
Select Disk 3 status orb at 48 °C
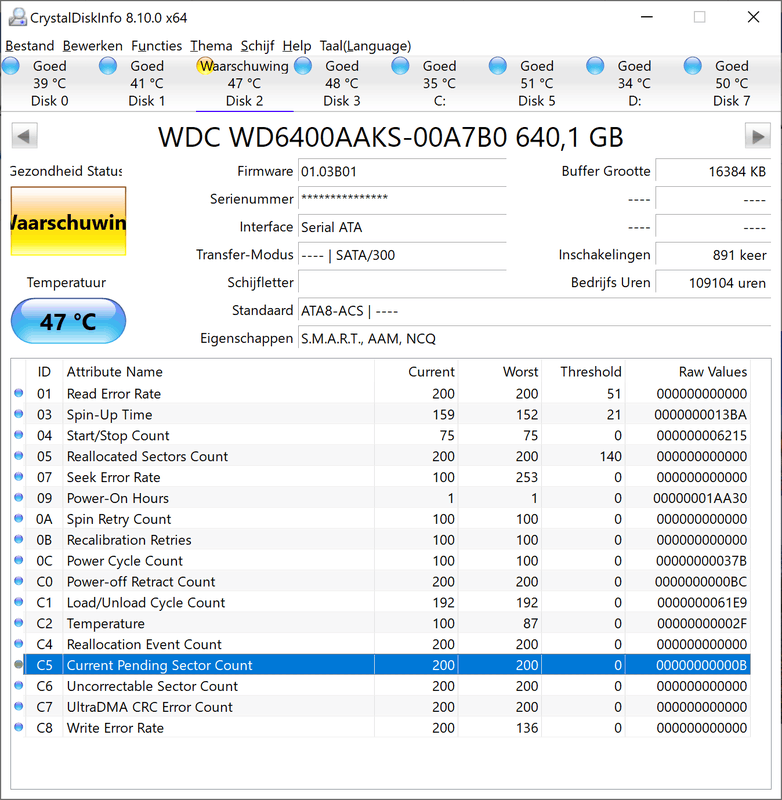point(303,66)
